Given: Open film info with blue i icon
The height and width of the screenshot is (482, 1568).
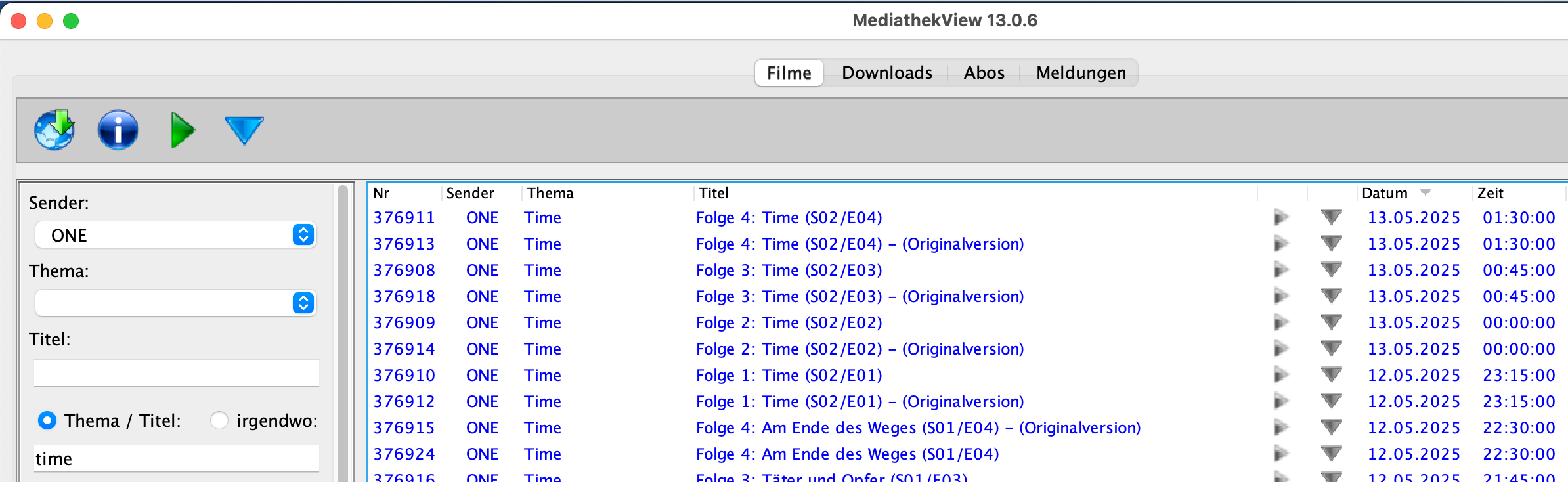Looking at the screenshot, I should 118,129.
